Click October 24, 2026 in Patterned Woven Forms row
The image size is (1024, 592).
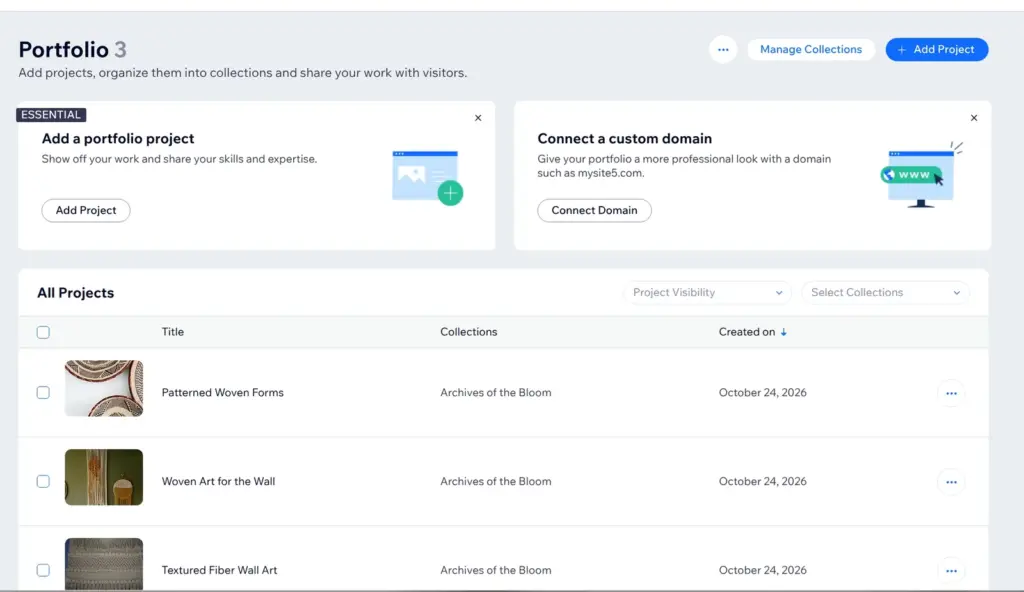tap(763, 393)
